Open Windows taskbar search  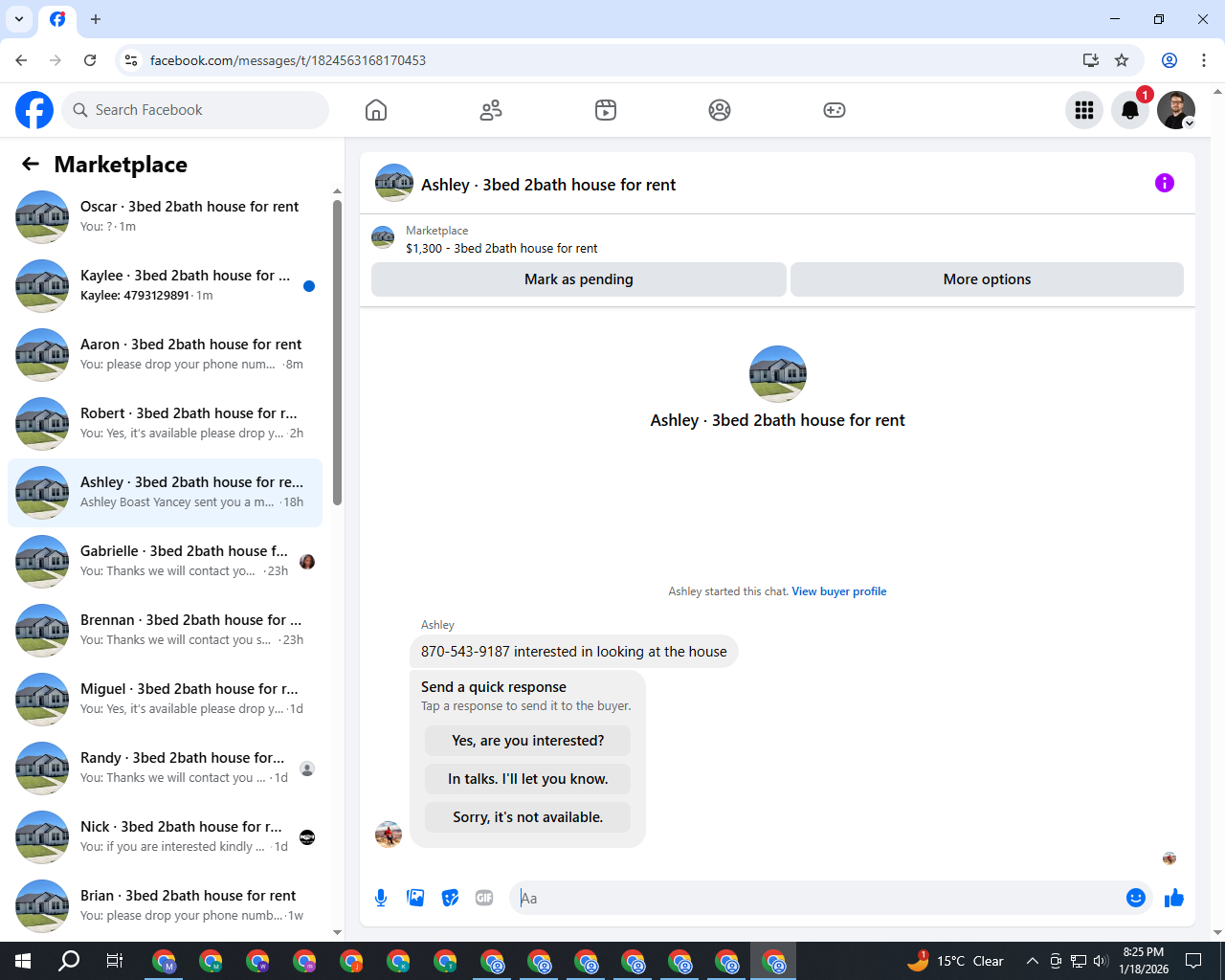click(69, 961)
